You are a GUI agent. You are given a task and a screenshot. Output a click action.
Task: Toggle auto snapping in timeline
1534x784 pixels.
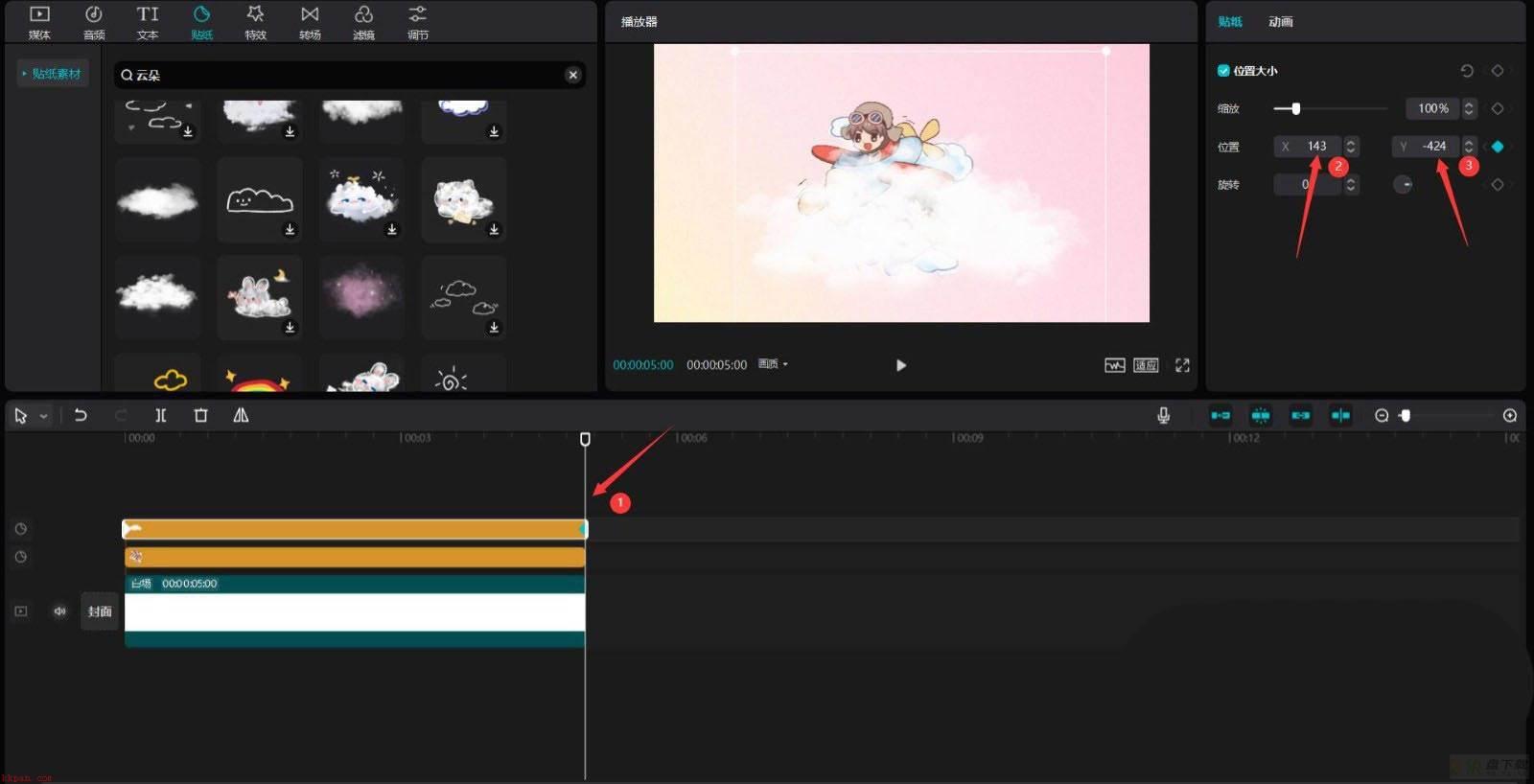point(1261,415)
